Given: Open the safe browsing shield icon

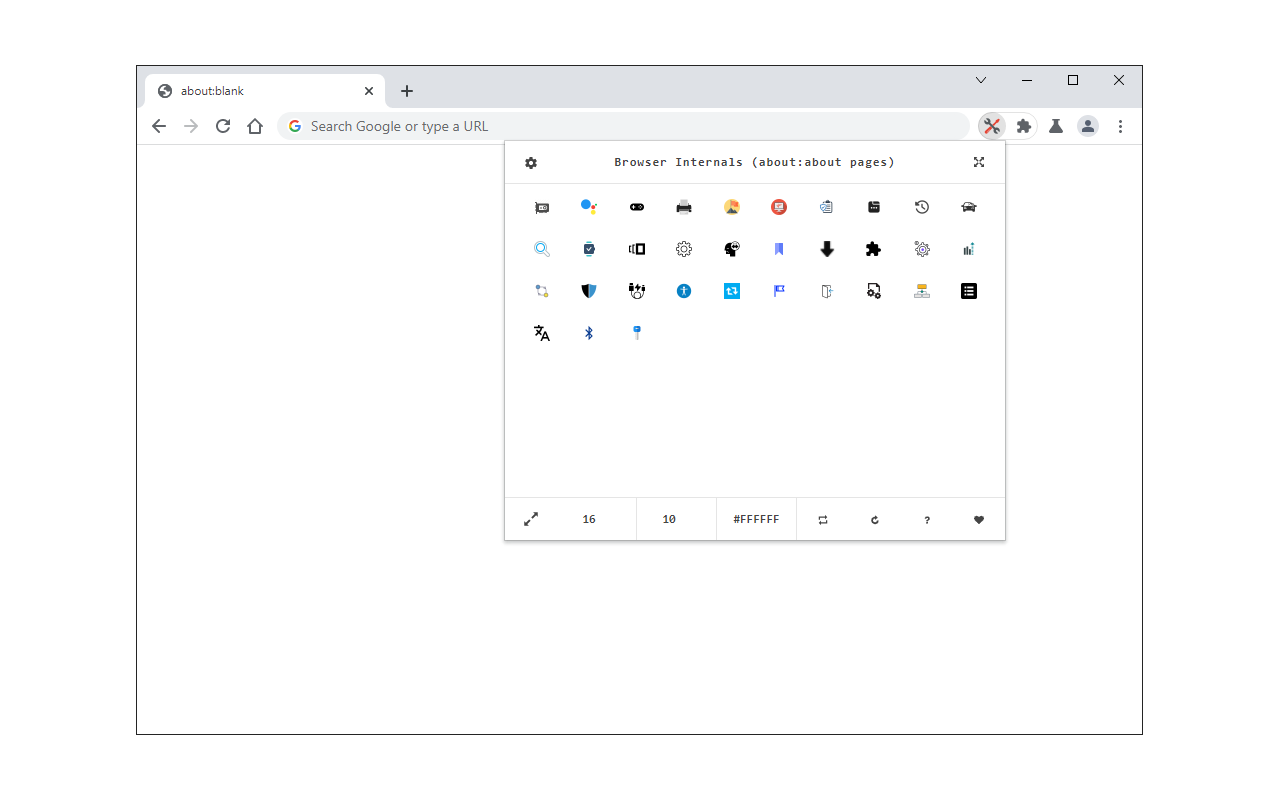Looking at the screenshot, I should pos(589,291).
